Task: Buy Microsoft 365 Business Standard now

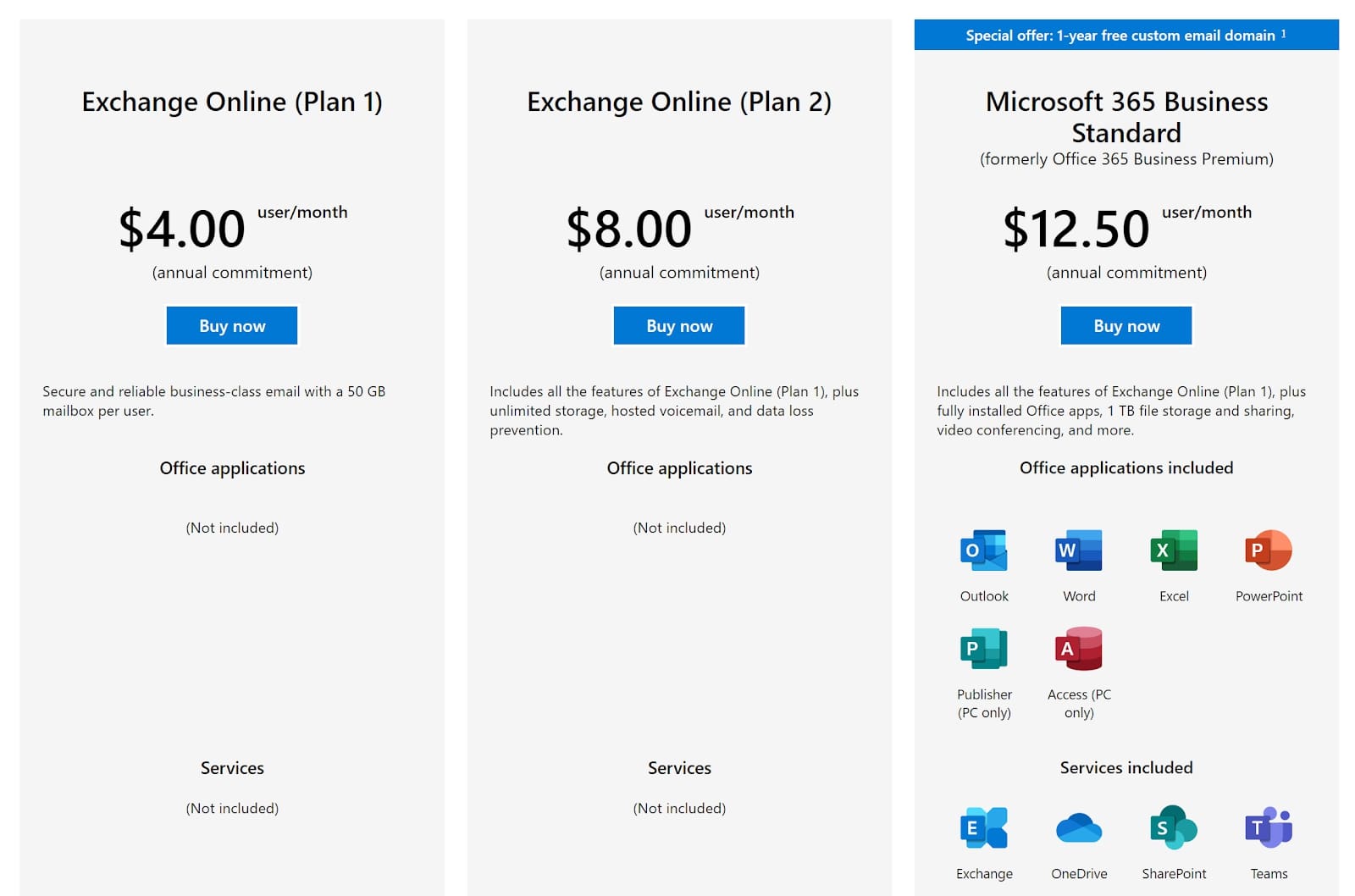Action: (1126, 326)
